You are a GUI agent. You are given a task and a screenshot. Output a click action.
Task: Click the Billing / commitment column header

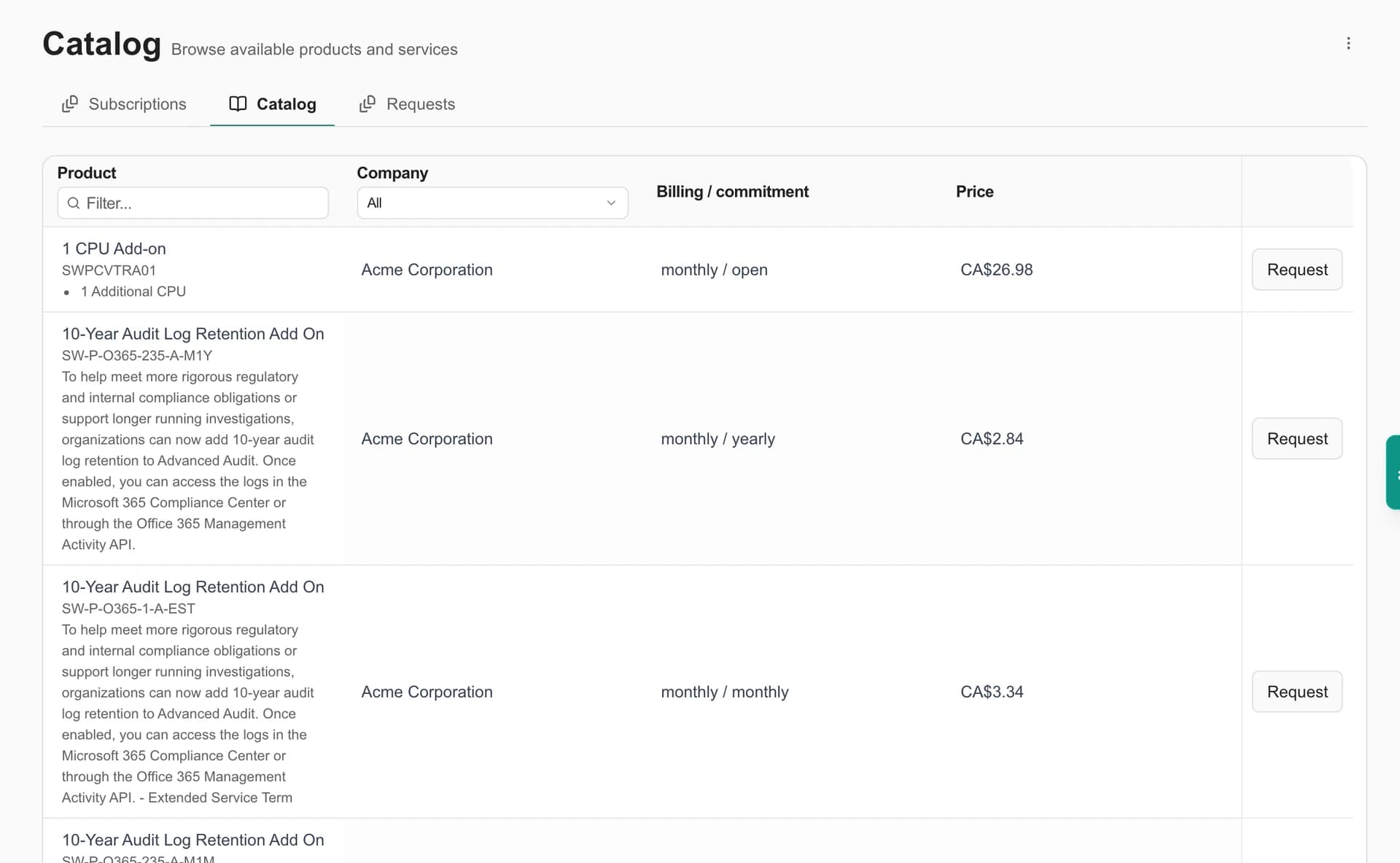pyautogui.click(x=732, y=192)
